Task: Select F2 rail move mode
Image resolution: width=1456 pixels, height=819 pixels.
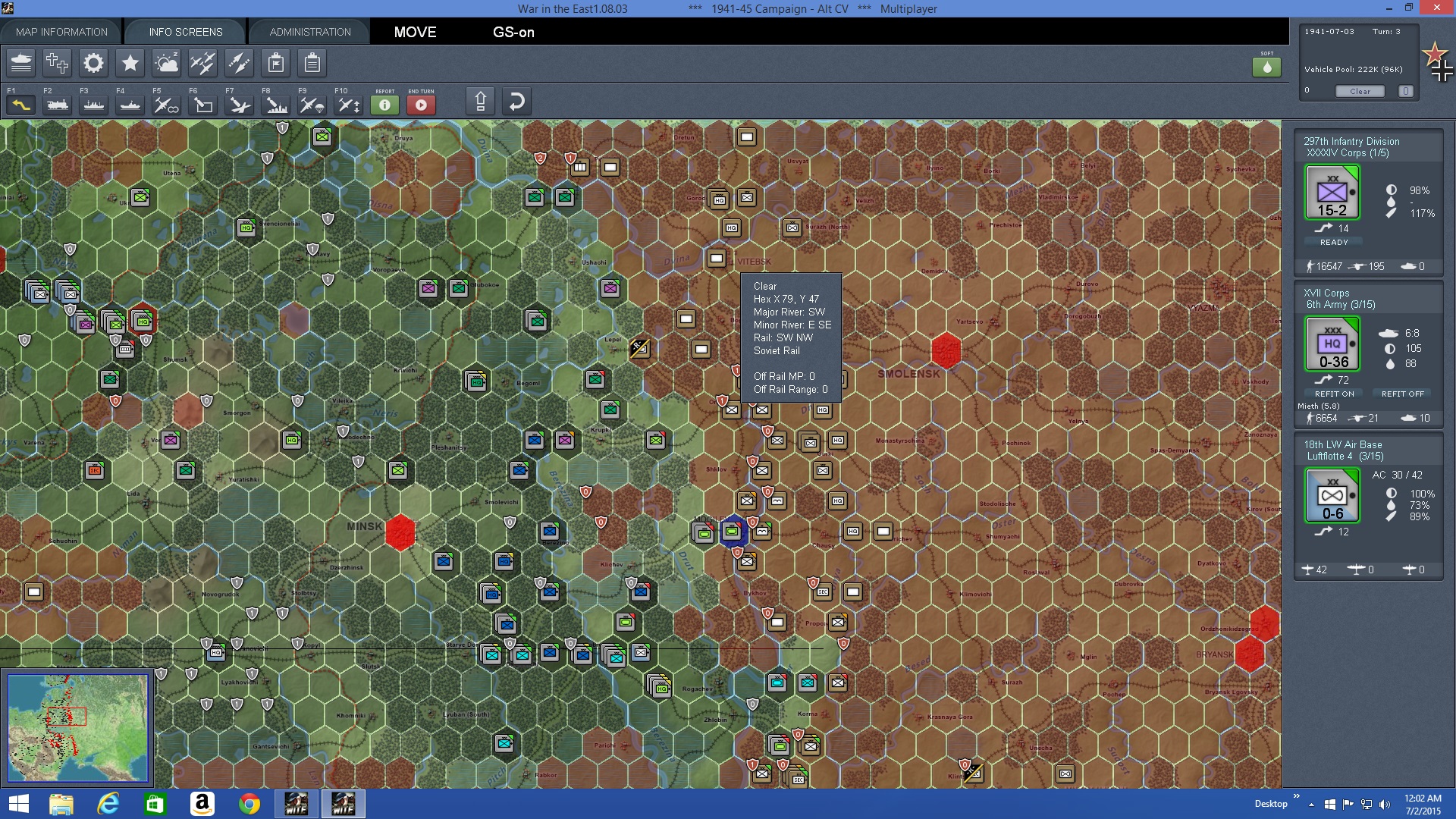Action: [58, 105]
